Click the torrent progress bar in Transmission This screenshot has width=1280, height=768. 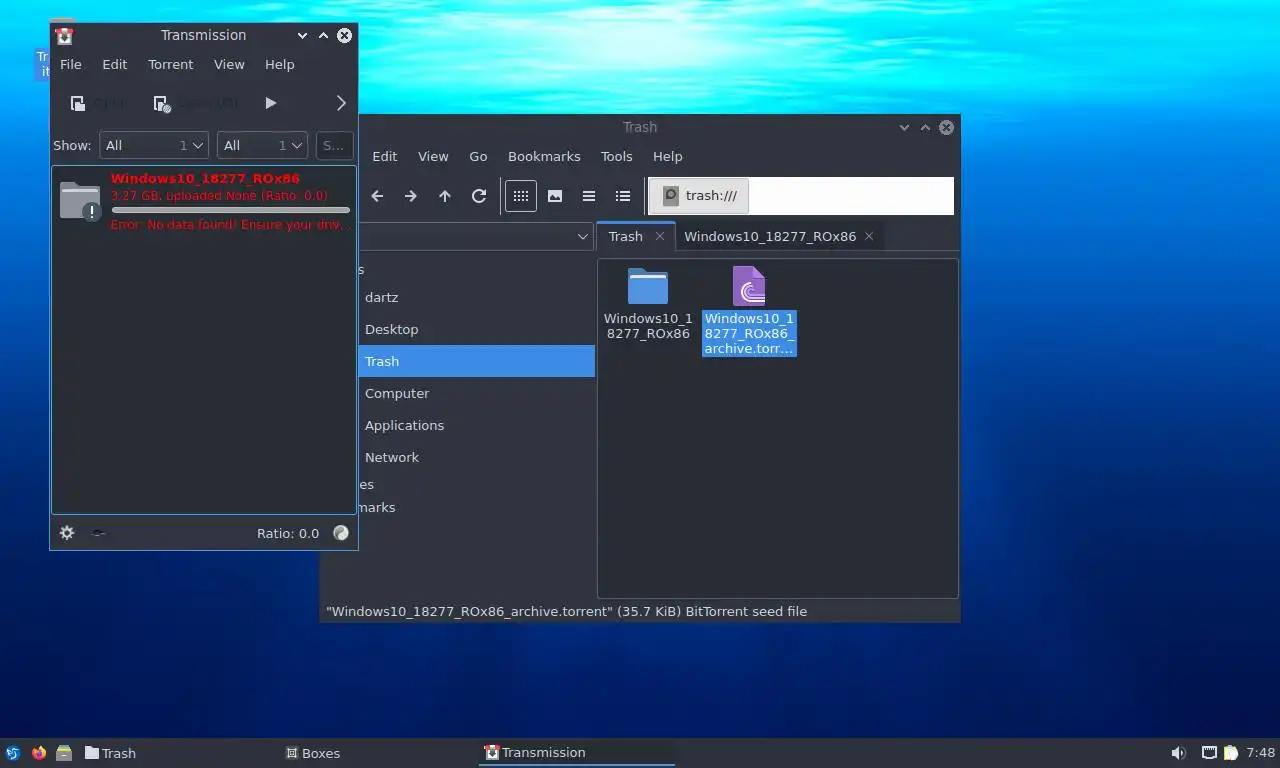click(x=231, y=210)
